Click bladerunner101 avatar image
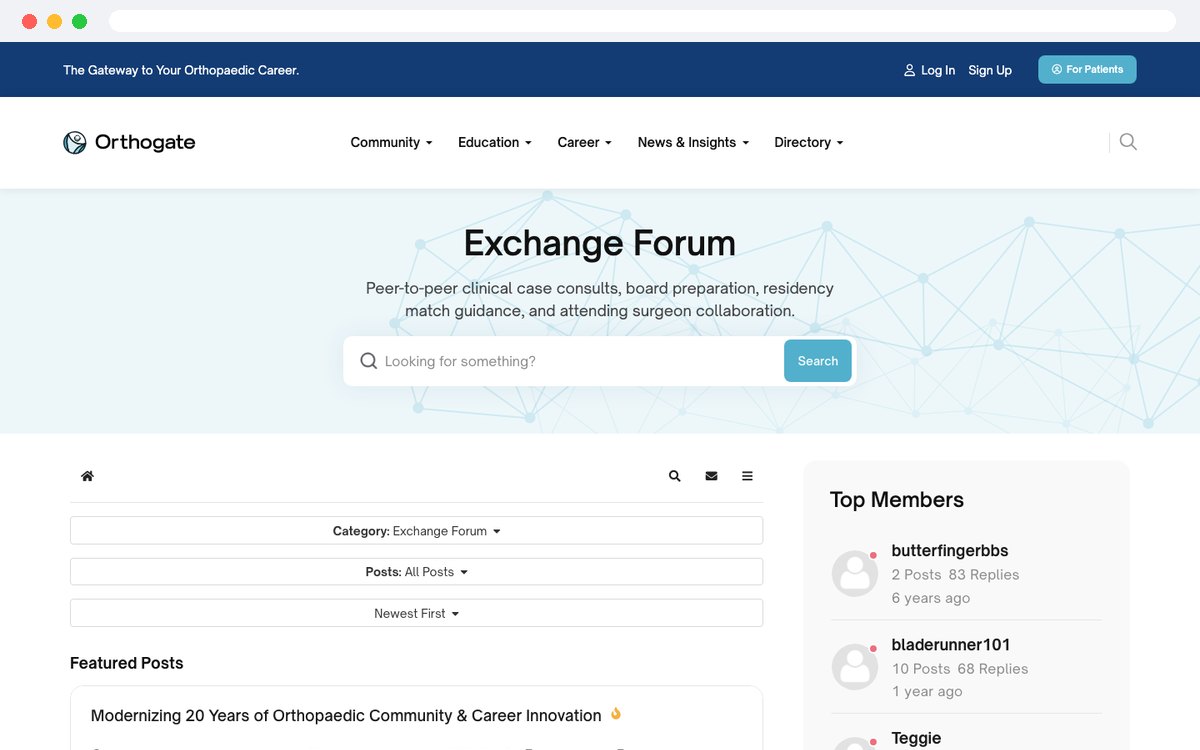Screen dimensions: 1200x750 point(855,668)
